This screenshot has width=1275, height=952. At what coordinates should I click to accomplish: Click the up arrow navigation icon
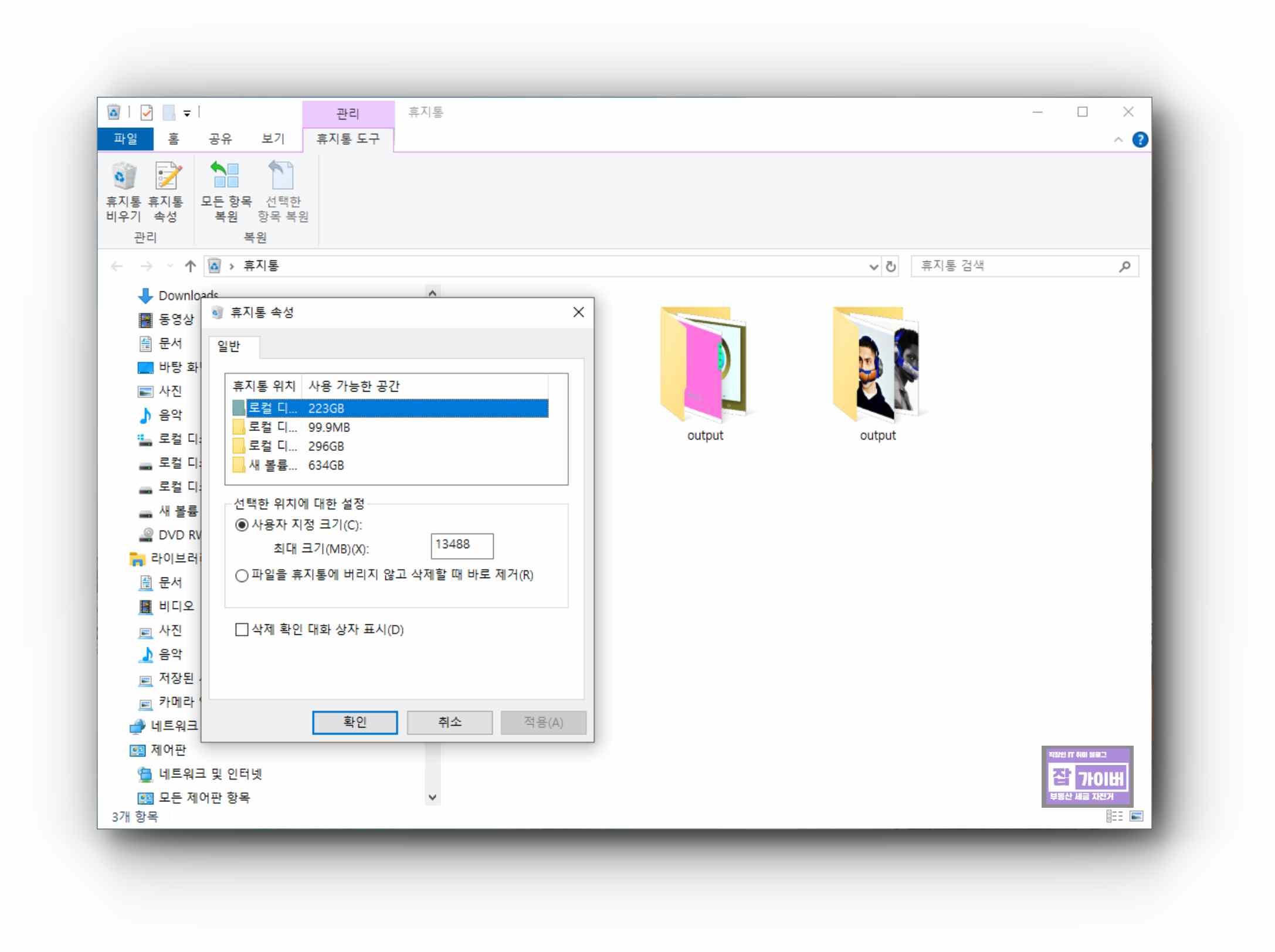tap(190, 267)
